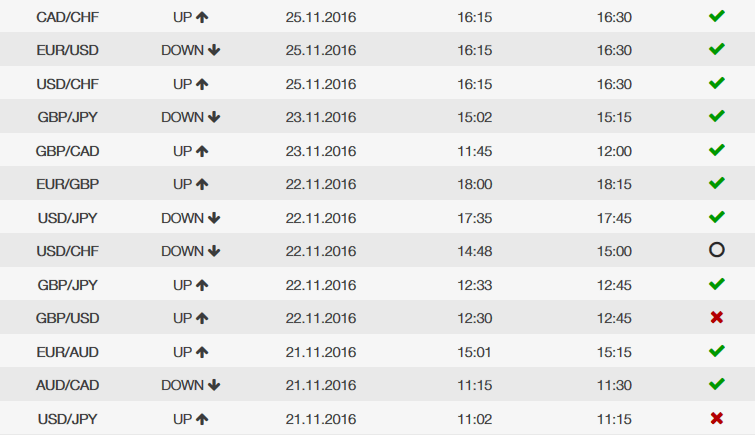Image resolution: width=755 pixels, height=435 pixels.
Task: Click the up arrow in the GBP/CAD row
Action: click(202, 151)
